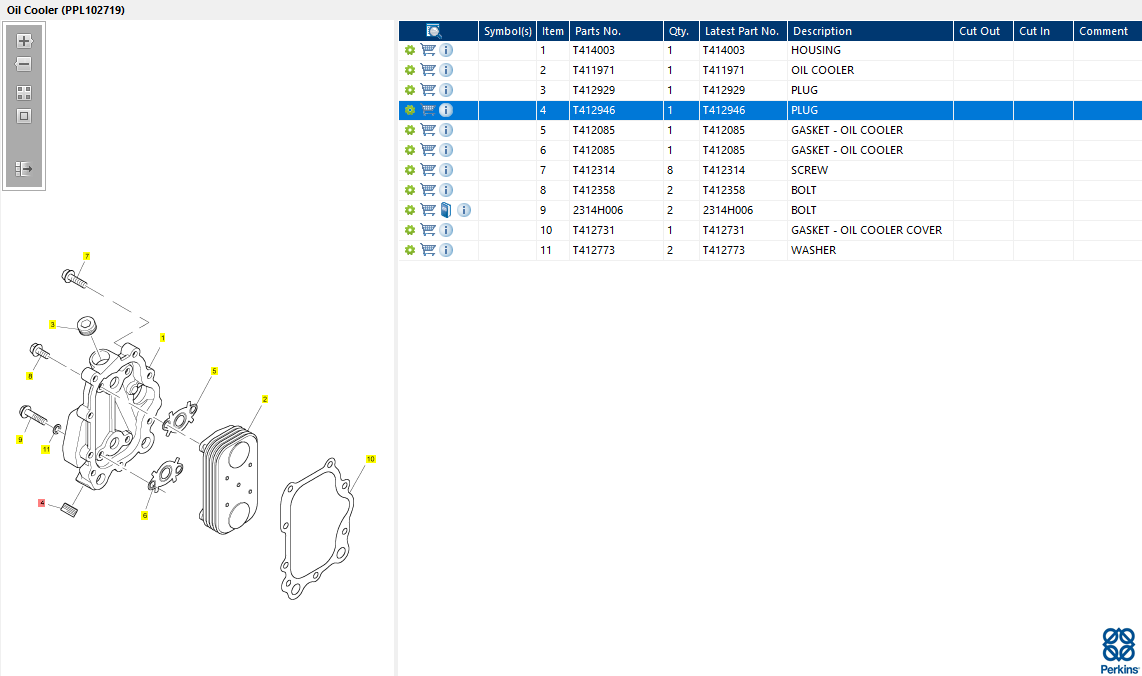The image size is (1142, 676).
Task: Sort by Qty. column header
Action: 681,31
